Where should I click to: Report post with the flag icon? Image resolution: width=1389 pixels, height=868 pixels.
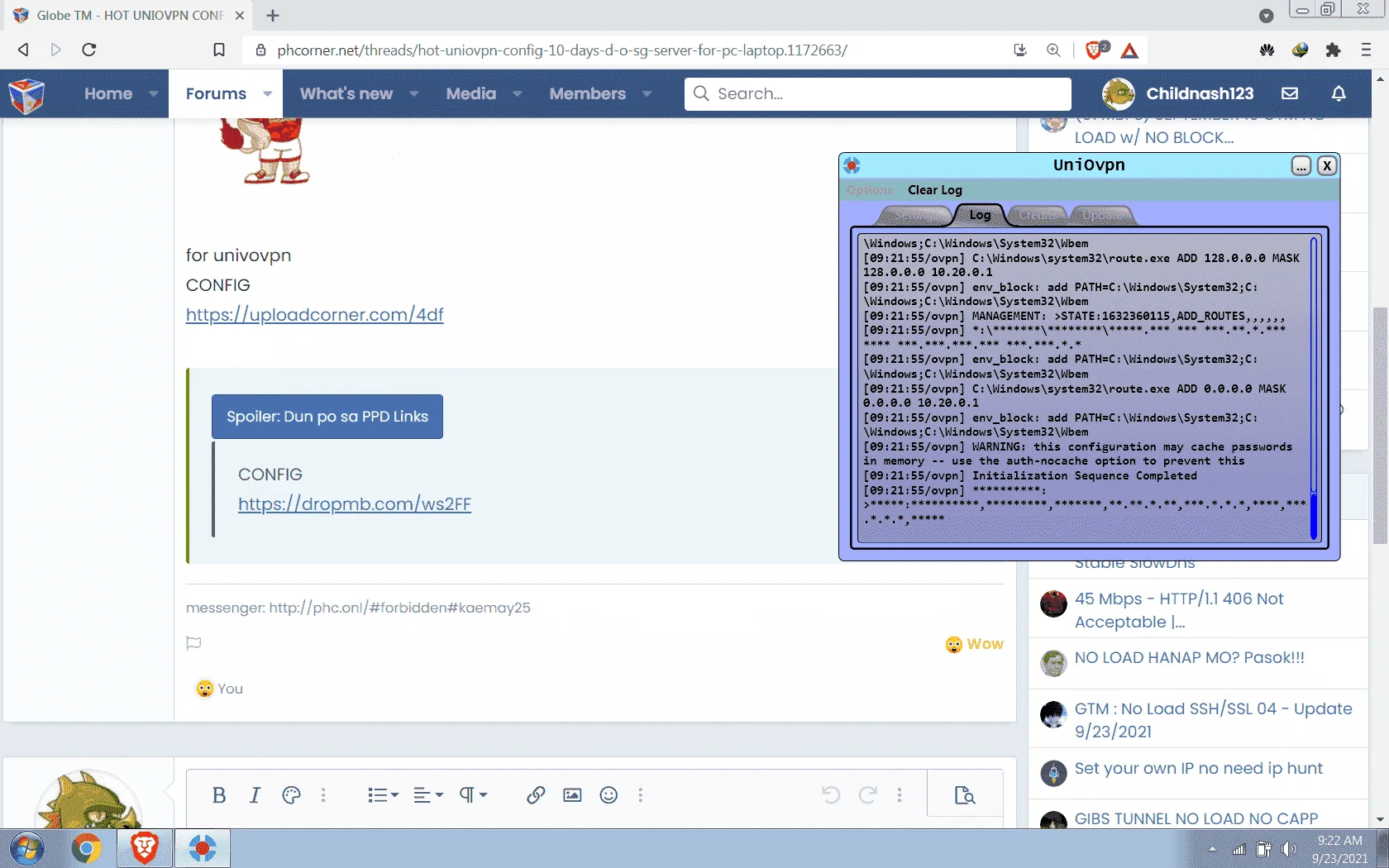click(x=193, y=643)
